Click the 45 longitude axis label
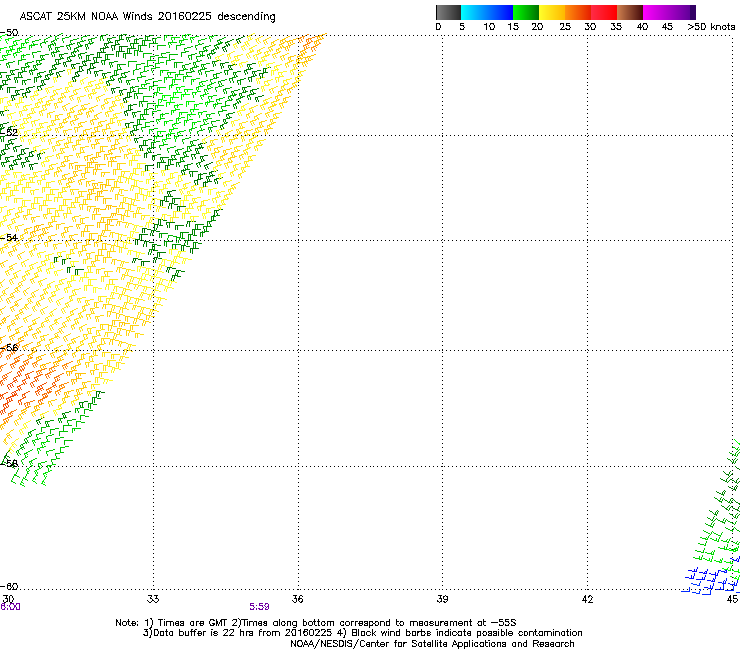740x650 pixels. point(732,599)
